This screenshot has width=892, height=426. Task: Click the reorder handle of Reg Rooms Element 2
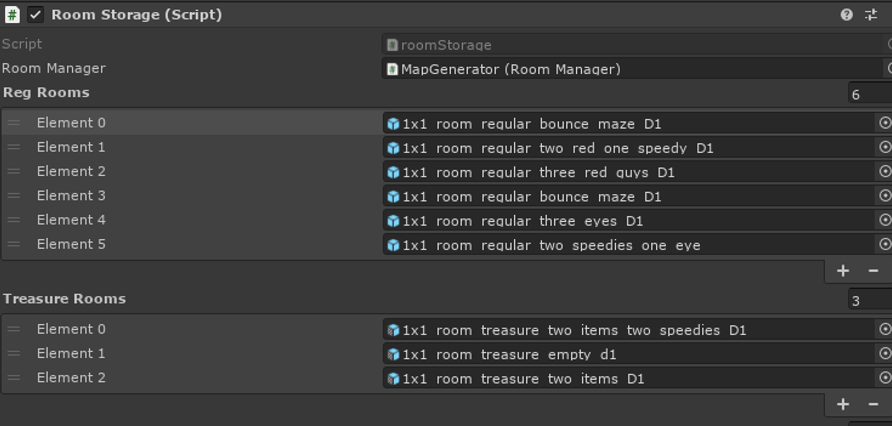pyautogui.click(x=14, y=171)
